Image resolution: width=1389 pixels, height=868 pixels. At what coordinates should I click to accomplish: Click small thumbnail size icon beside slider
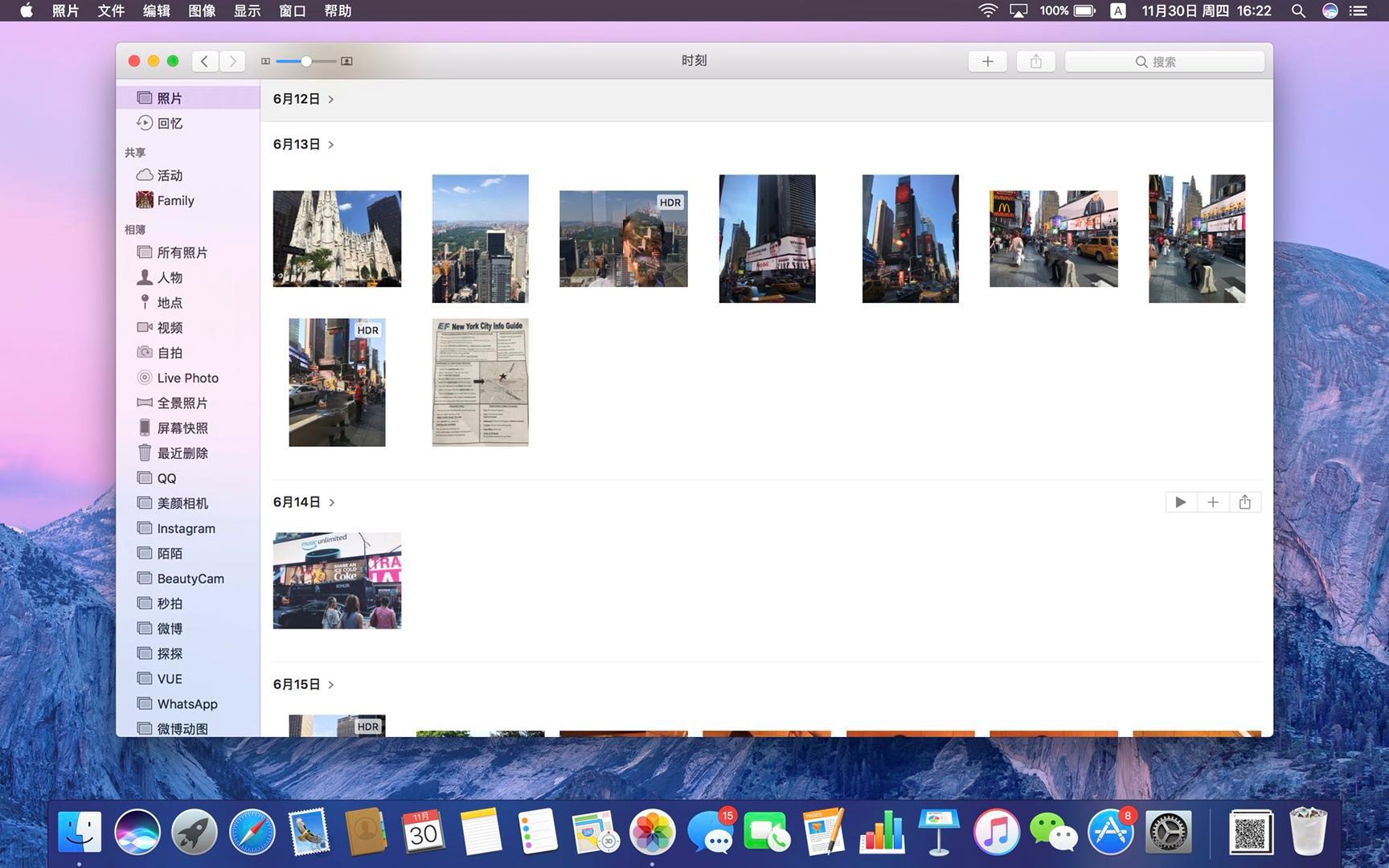(x=265, y=61)
